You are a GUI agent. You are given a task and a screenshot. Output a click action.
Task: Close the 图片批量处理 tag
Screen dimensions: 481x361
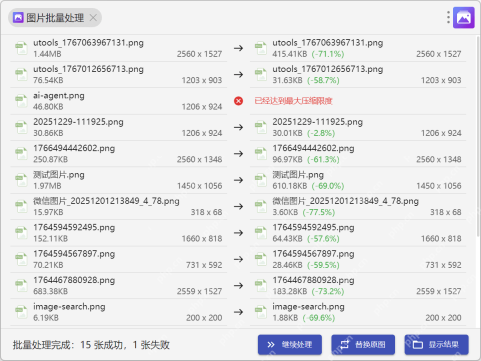[x=93, y=18]
